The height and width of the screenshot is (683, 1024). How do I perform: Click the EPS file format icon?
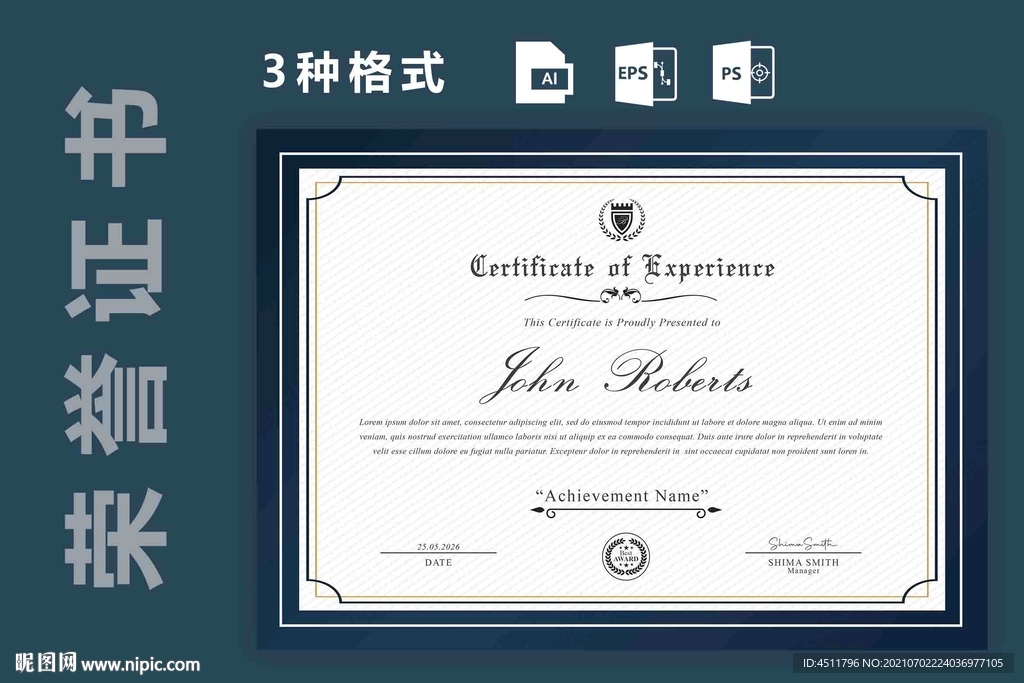645,73
